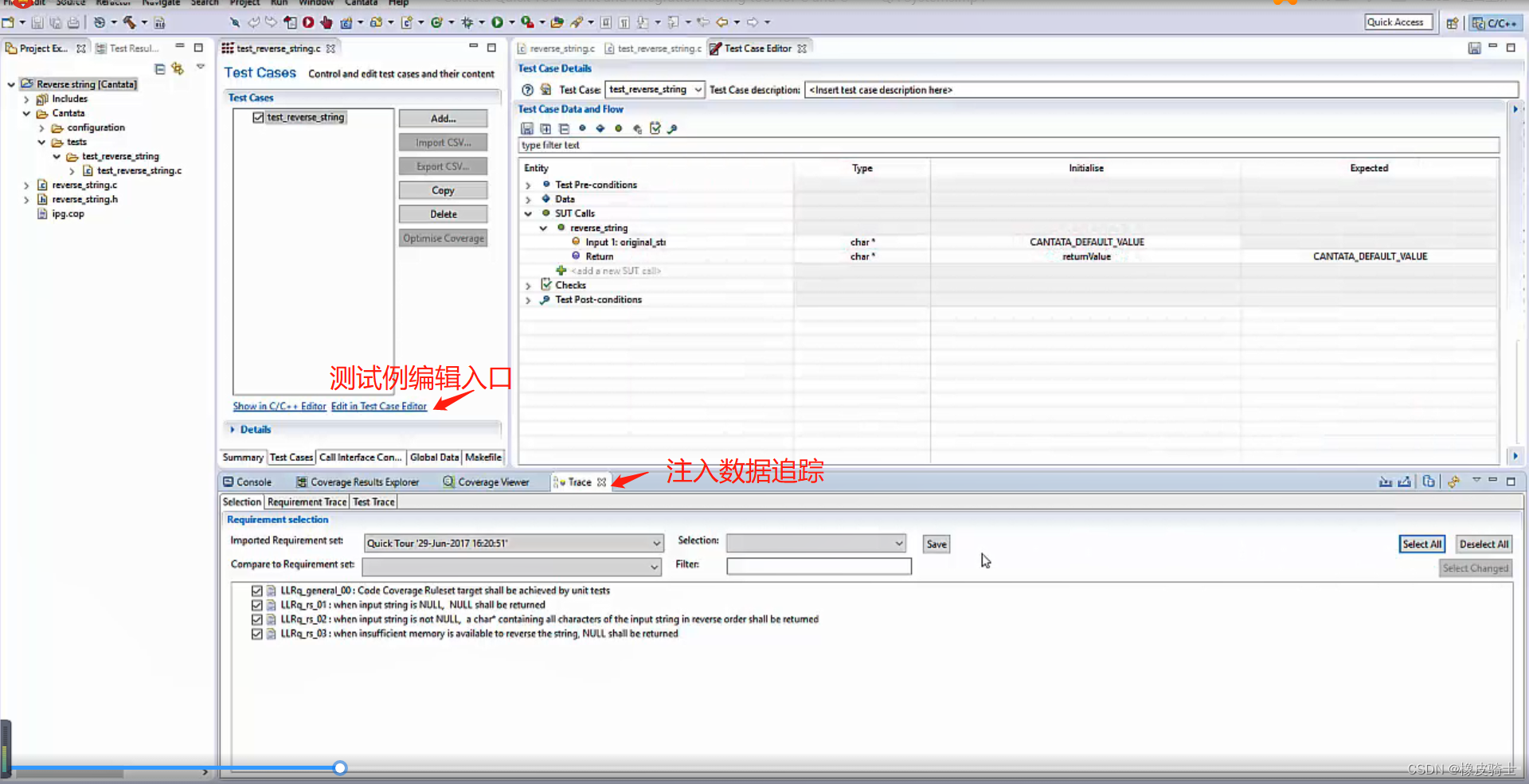The image size is (1529, 784).
Task: Click the Copy button
Action: [443, 190]
